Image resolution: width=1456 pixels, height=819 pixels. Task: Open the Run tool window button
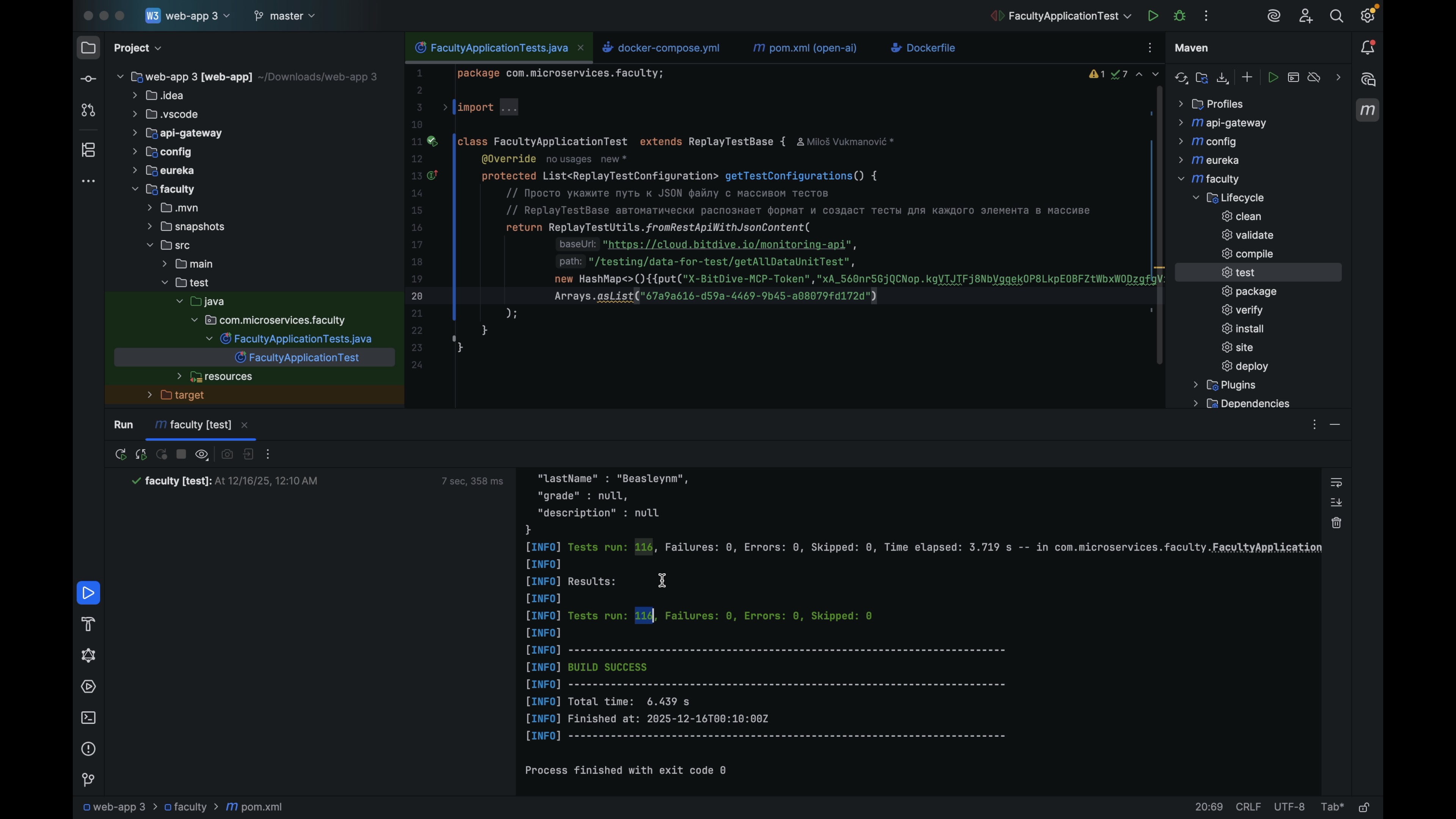[88, 593]
